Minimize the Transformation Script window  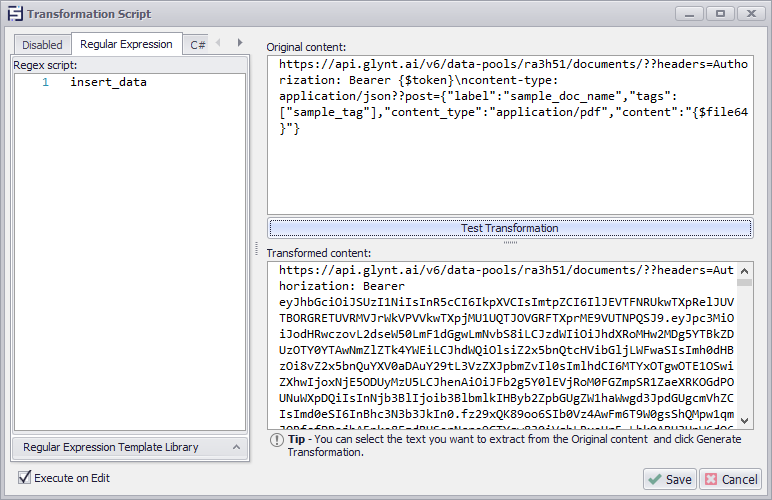(x=690, y=13)
